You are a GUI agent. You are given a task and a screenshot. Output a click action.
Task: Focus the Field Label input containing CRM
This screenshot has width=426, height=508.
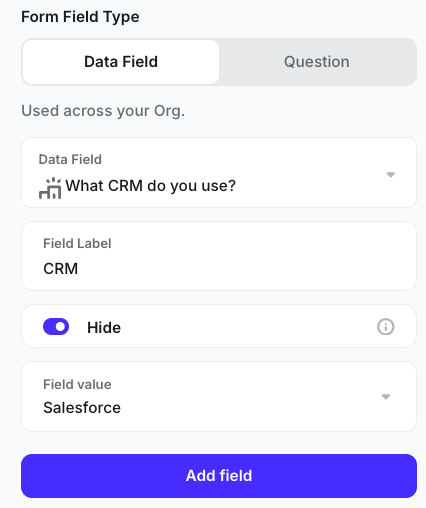point(219,256)
